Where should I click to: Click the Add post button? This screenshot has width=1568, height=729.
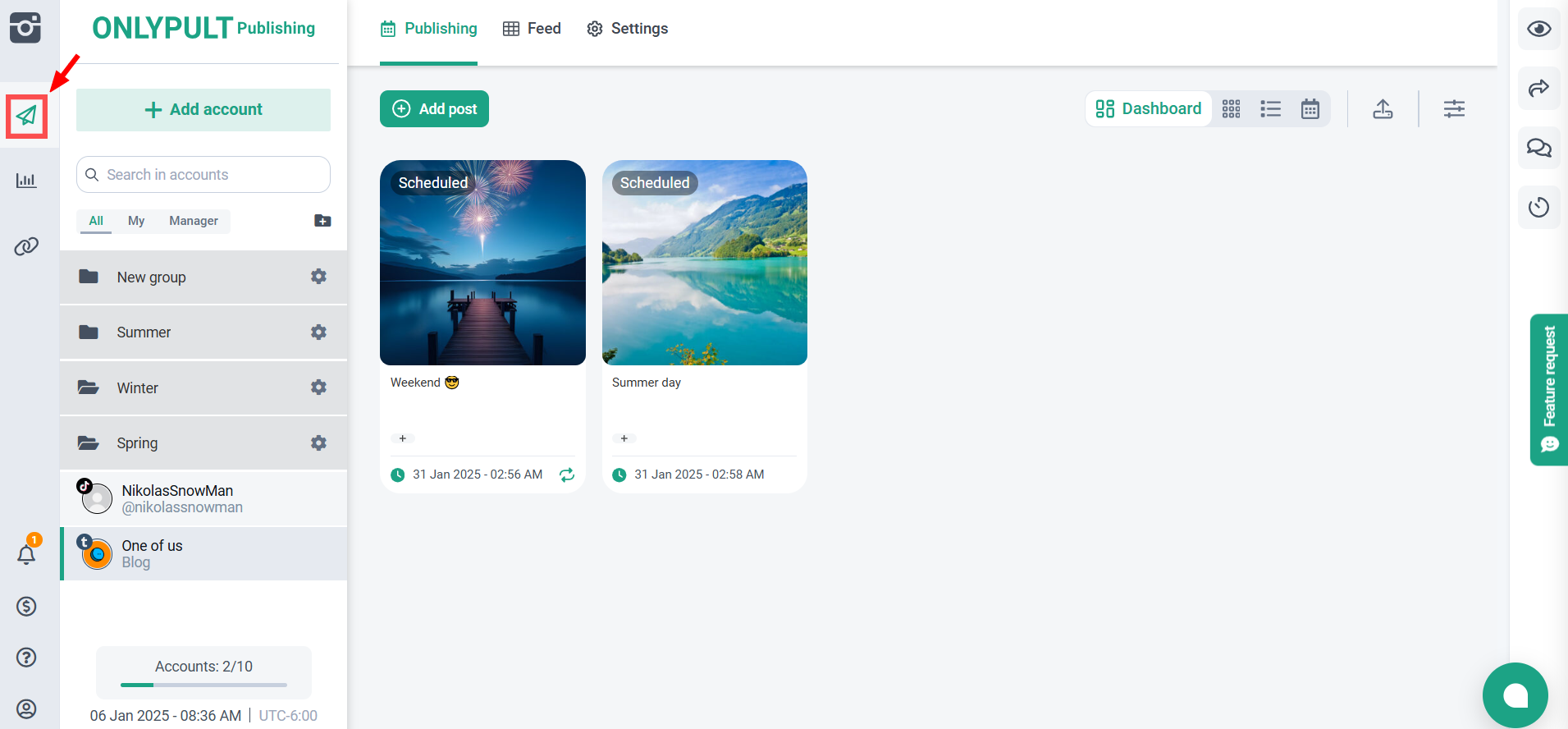(434, 109)
